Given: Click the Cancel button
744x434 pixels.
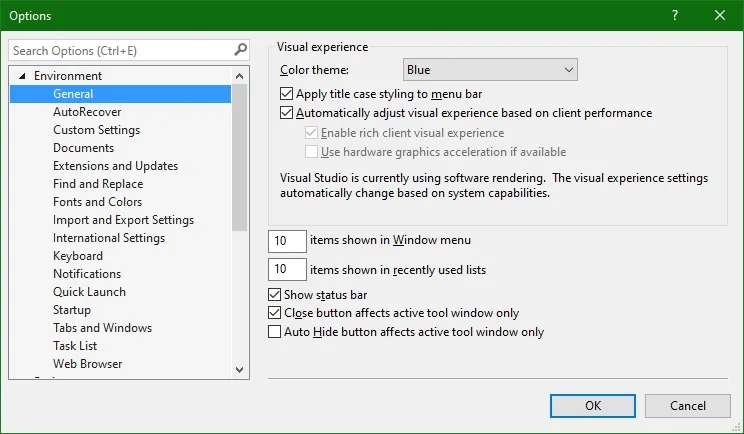Looking at the screenshot, I should coord(688,406).
